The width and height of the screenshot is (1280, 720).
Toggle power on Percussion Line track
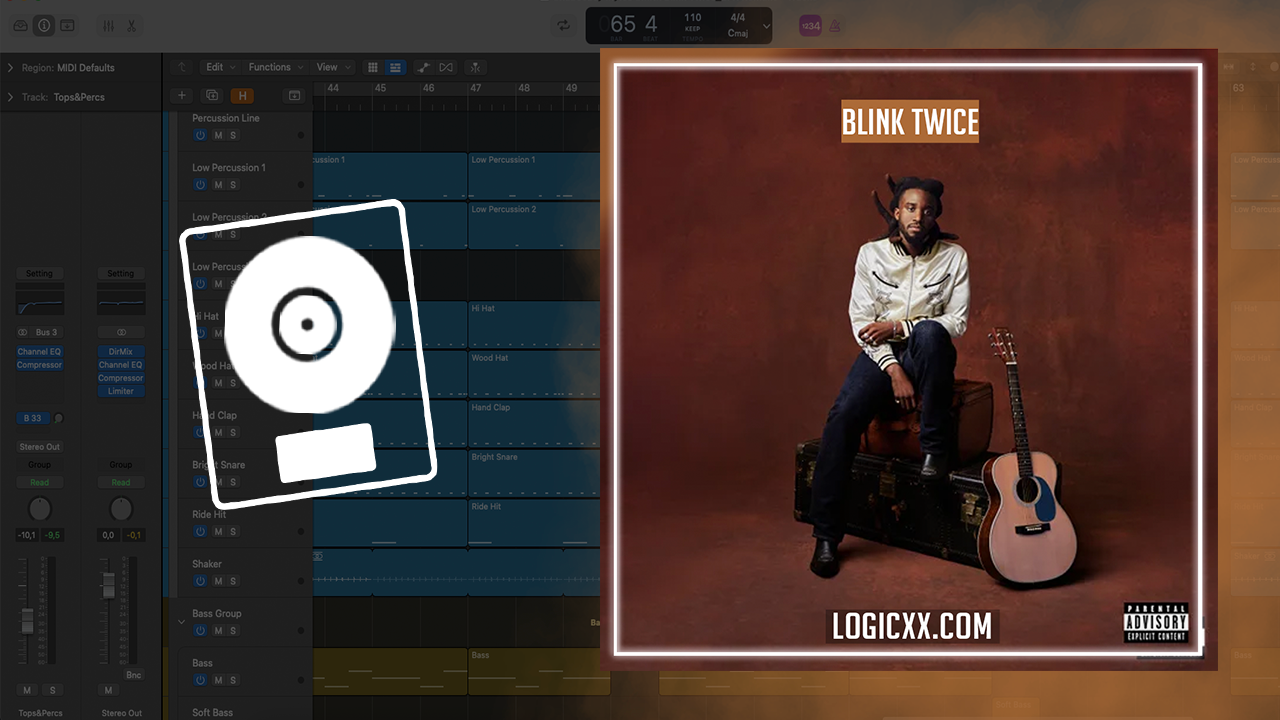pos(200,135)
